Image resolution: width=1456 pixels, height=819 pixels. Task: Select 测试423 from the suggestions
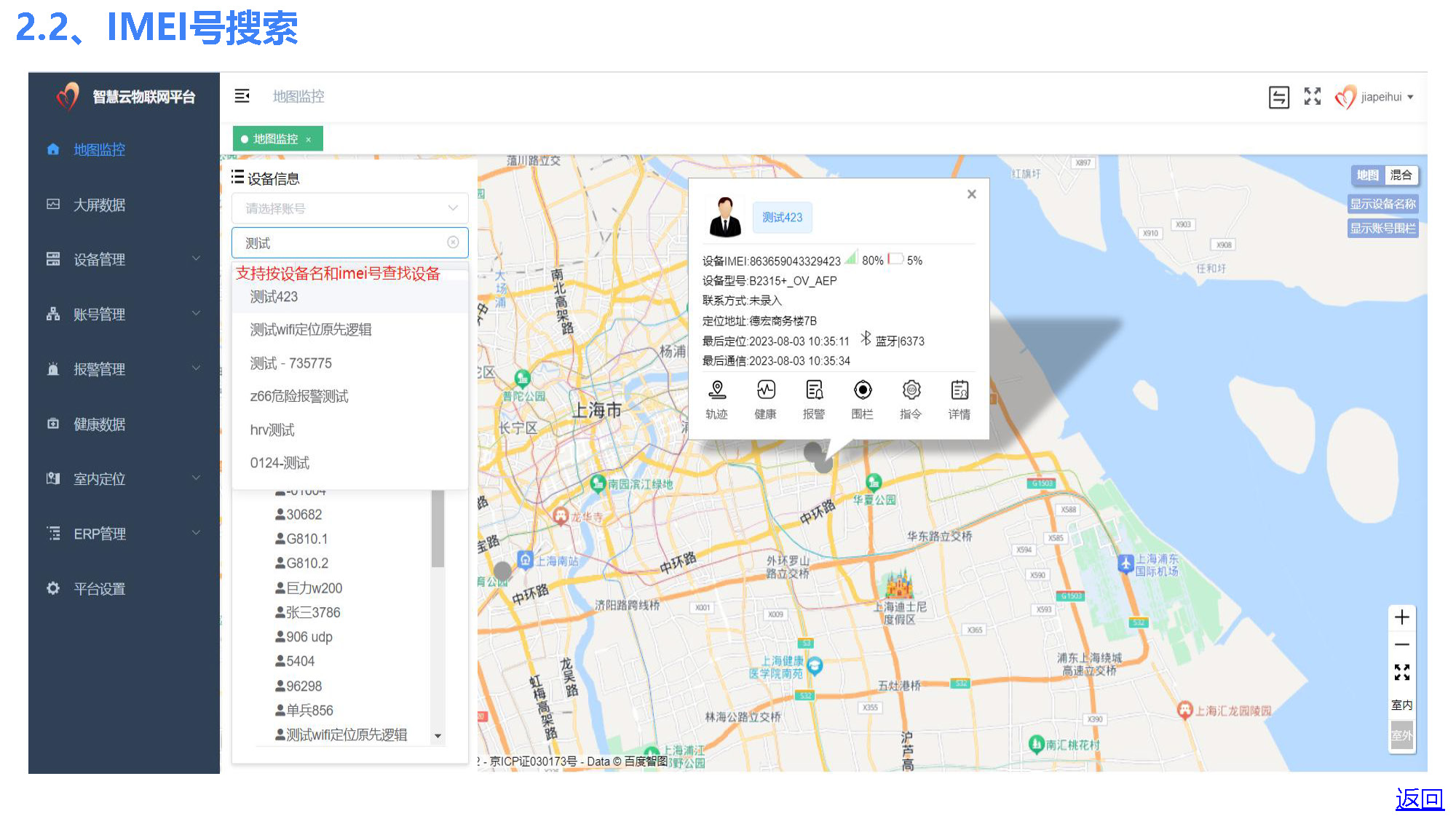click(349, 297)
